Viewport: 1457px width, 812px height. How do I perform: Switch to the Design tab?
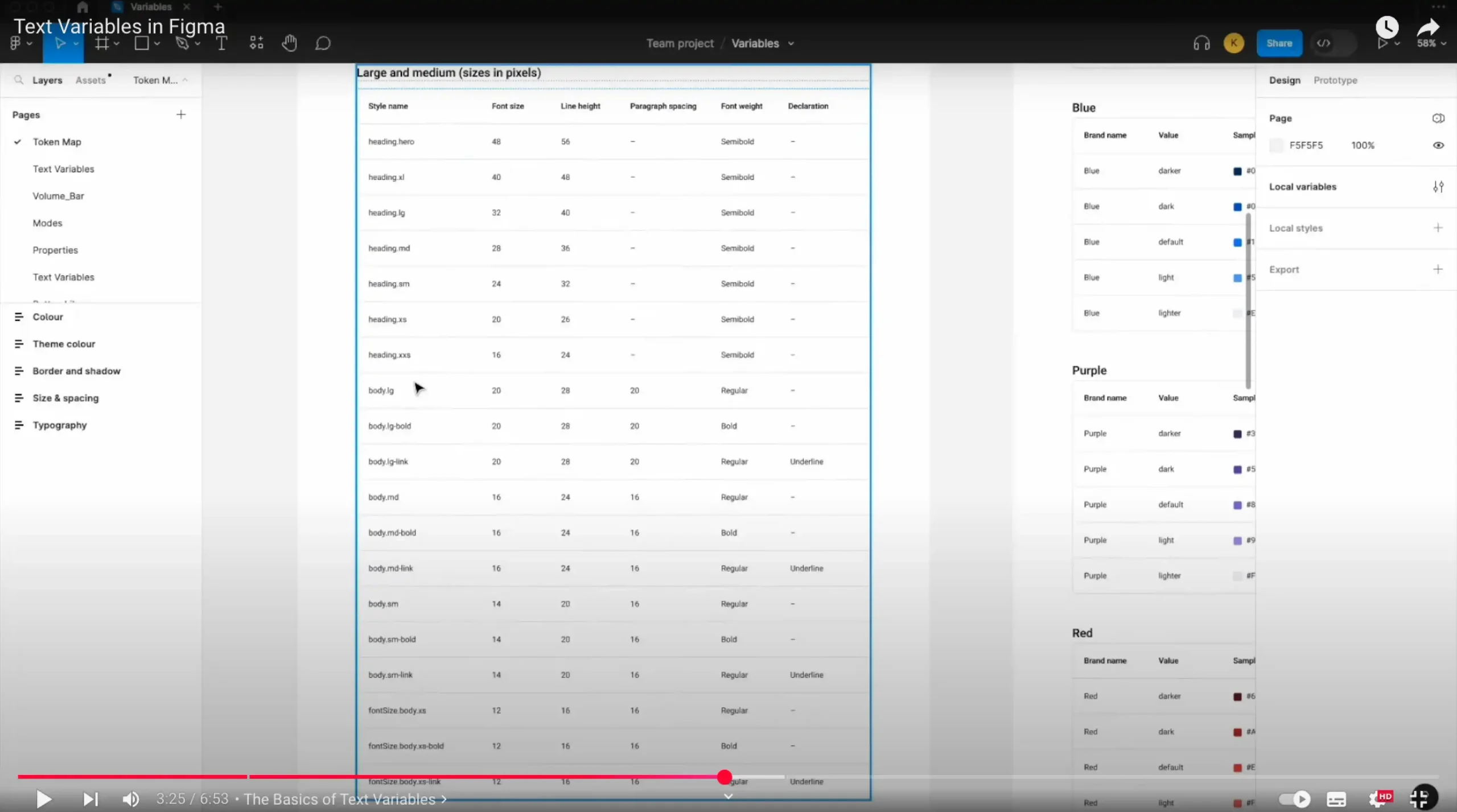(x=1285, y=80)
